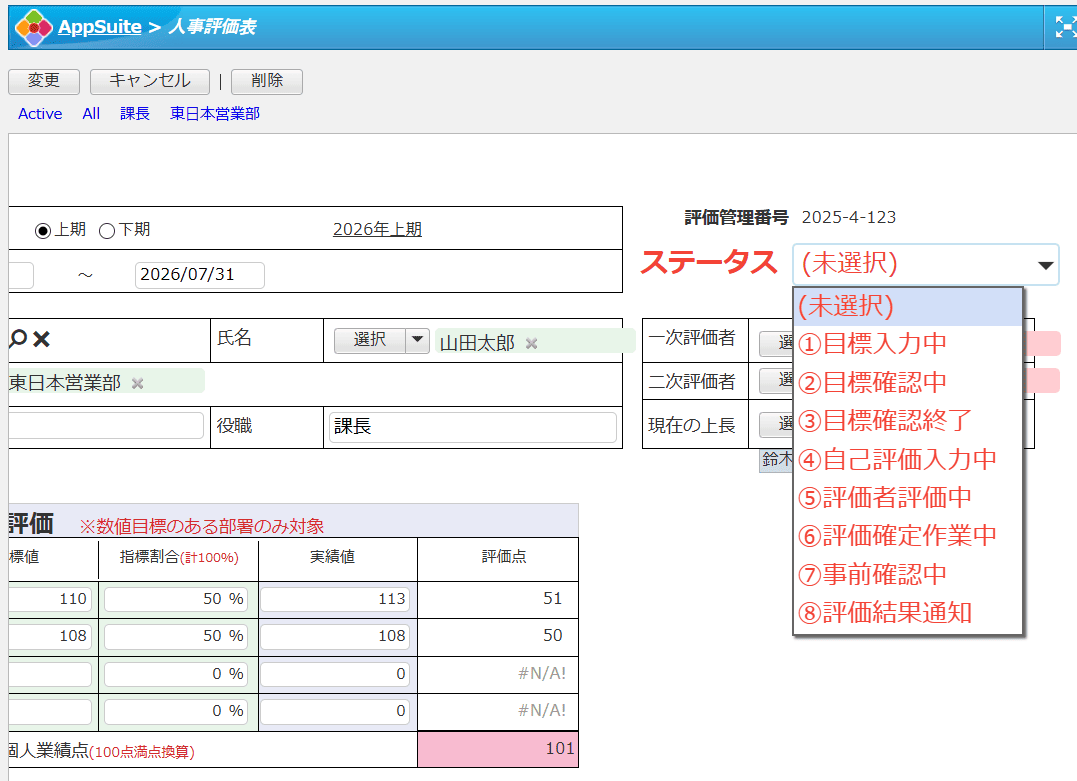1077x781 pixels.
Task: Click the end date field 2026/07/31
Action: (199, 275)
